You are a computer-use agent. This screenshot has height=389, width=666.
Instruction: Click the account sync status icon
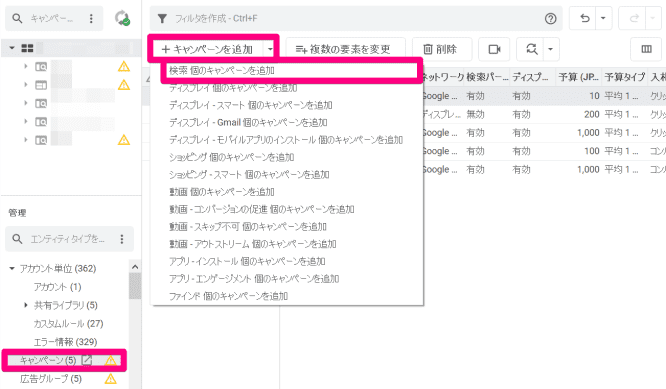tap(122, 18)
